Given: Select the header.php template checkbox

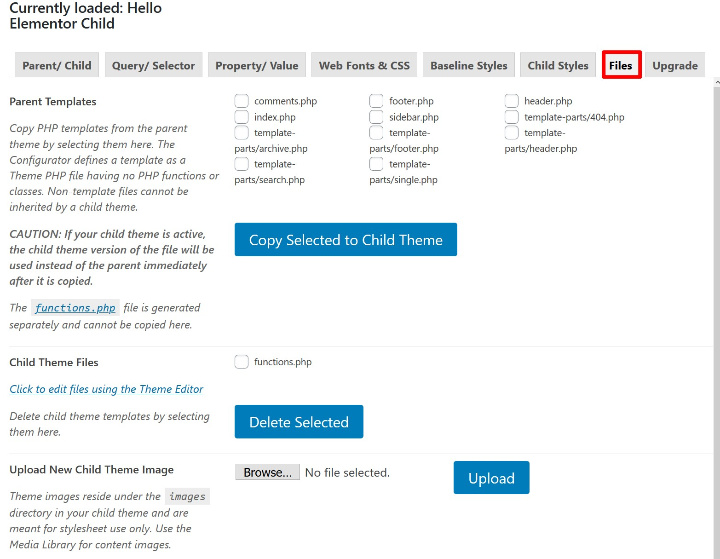Looking at the screenshot, I should [512, 101].
